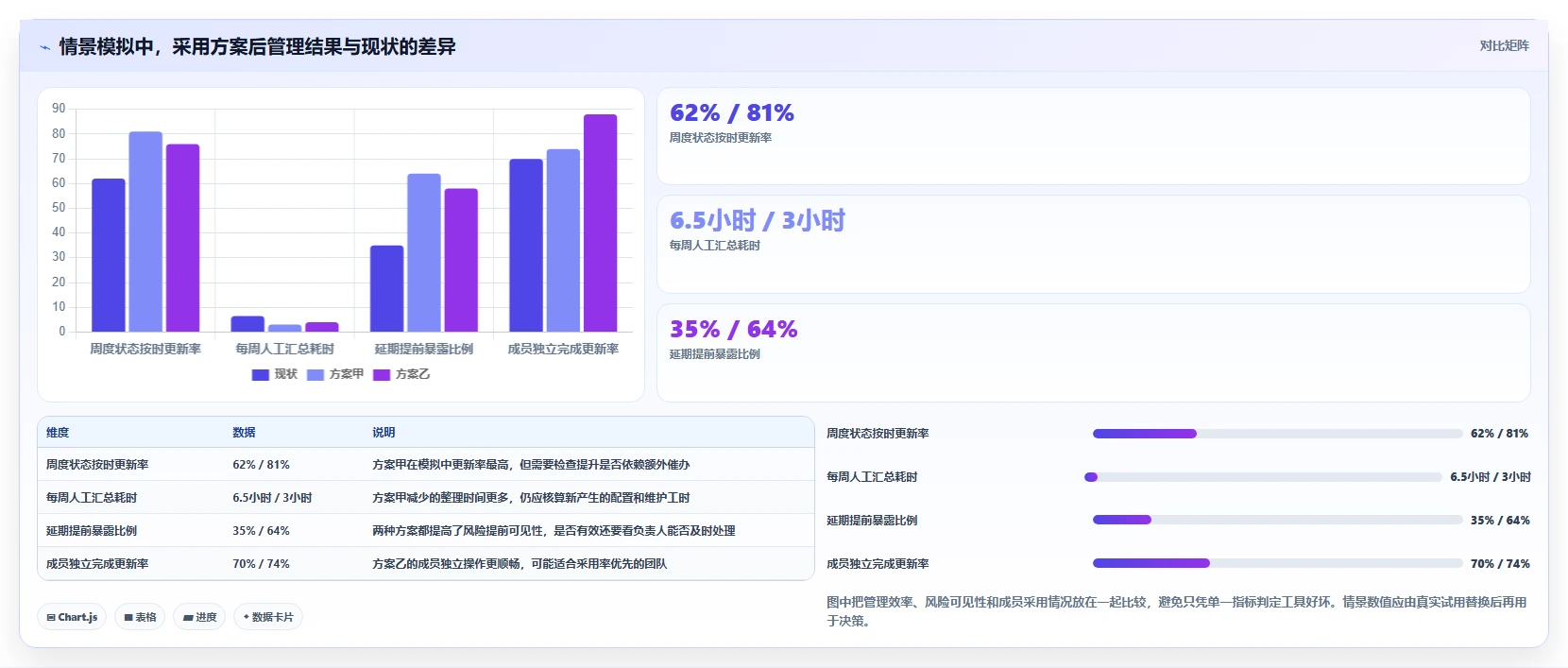This screenshot has width=1568, height=668.
Task: Select the 周度状态按时更新率 table row name
Action: pos(97,465)
